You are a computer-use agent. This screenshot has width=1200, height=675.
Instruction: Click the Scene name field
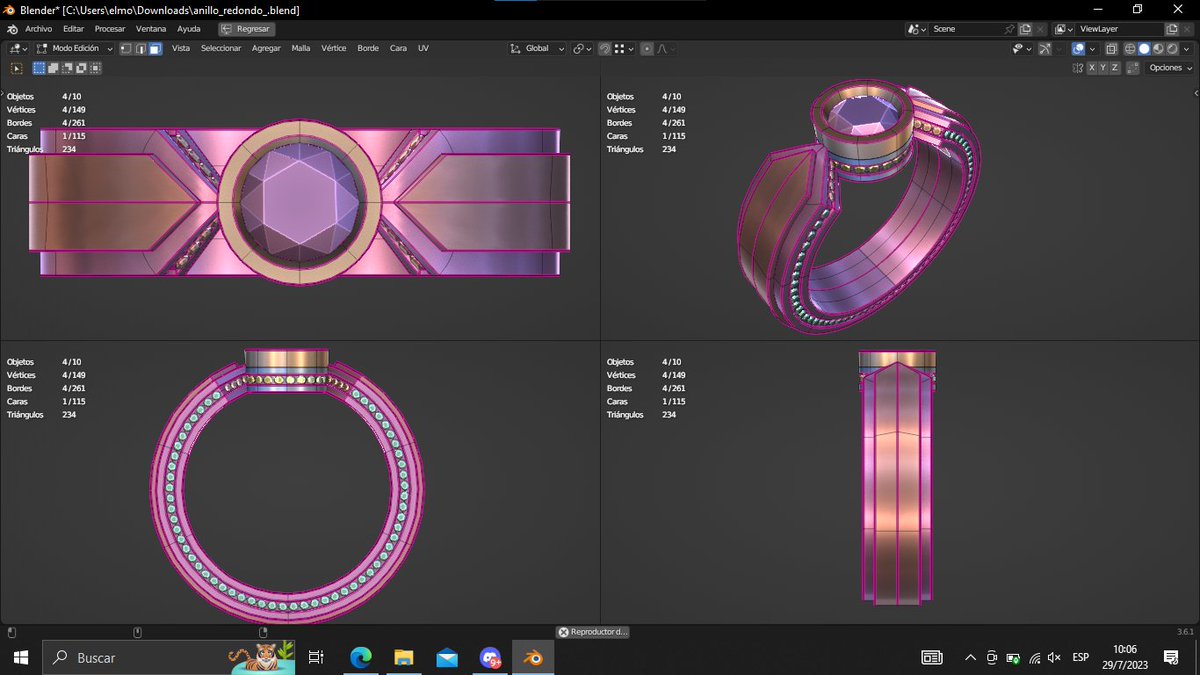click(x=966, y=29)
